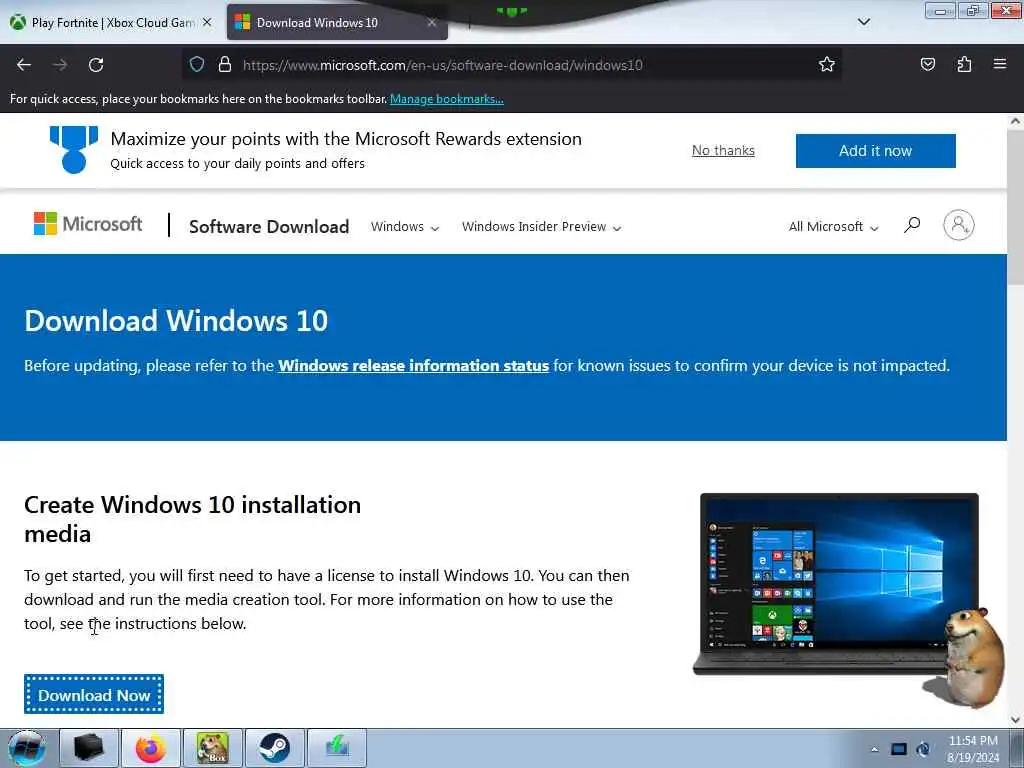1024x768 pixels.
Task: Click the site security padlock icon
Action: click(225, 64)
